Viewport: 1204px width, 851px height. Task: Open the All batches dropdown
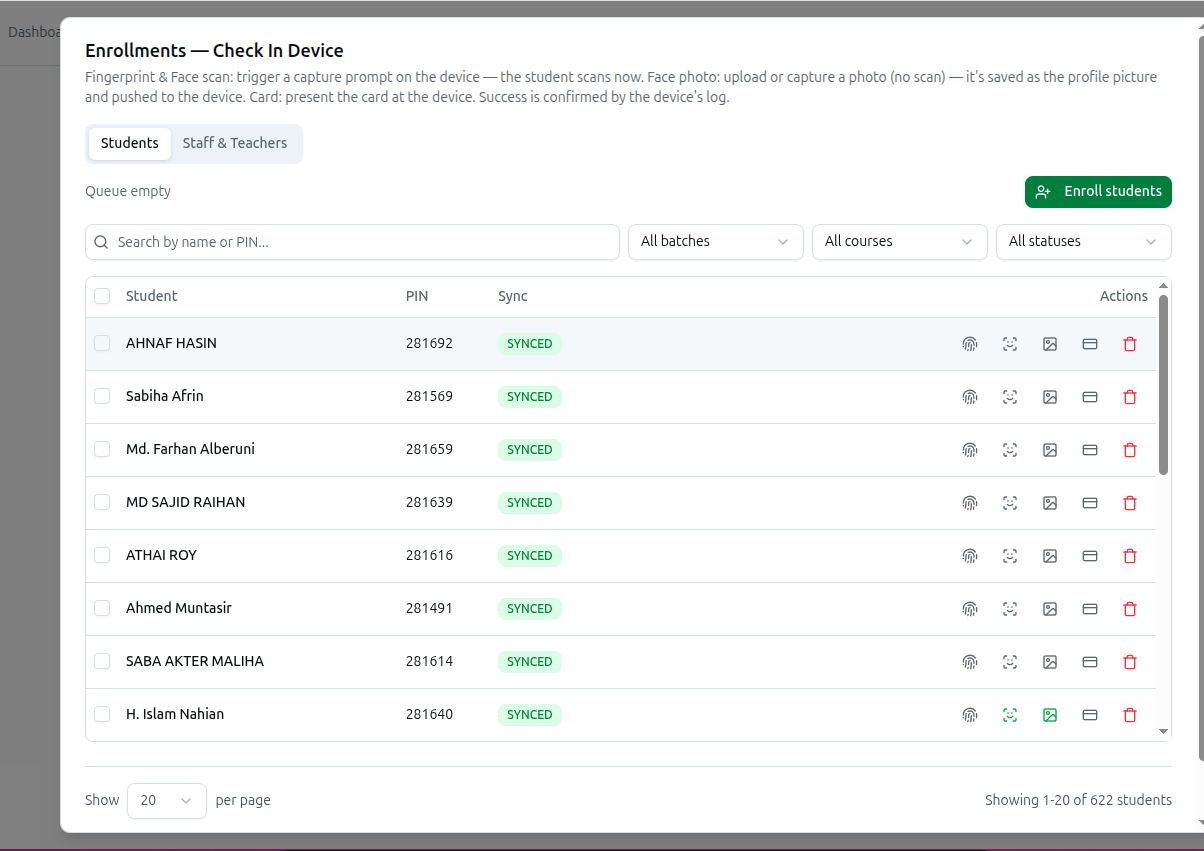tap(716, 242)
